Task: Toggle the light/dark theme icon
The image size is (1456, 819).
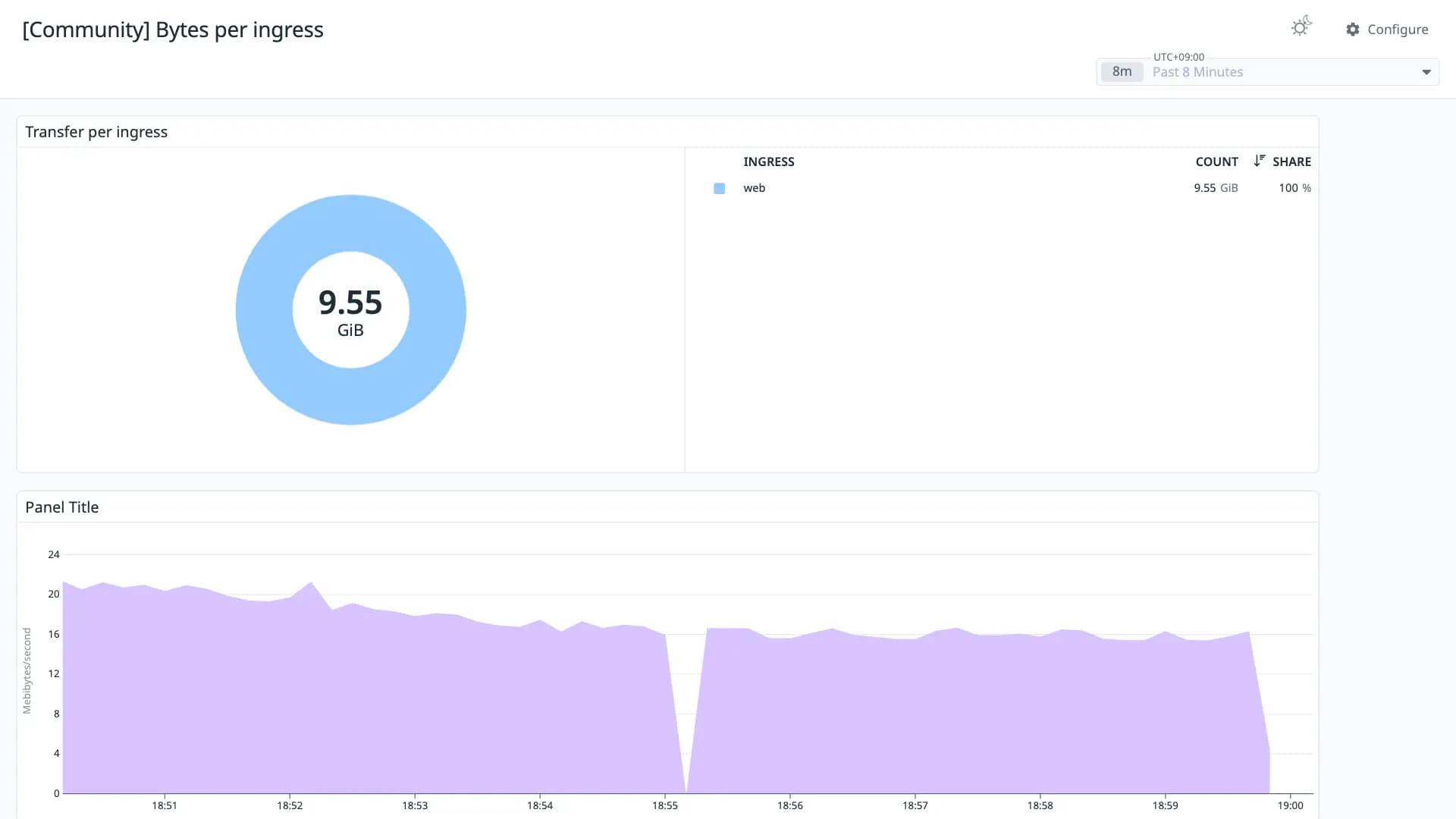Action: pos(1301,27)
